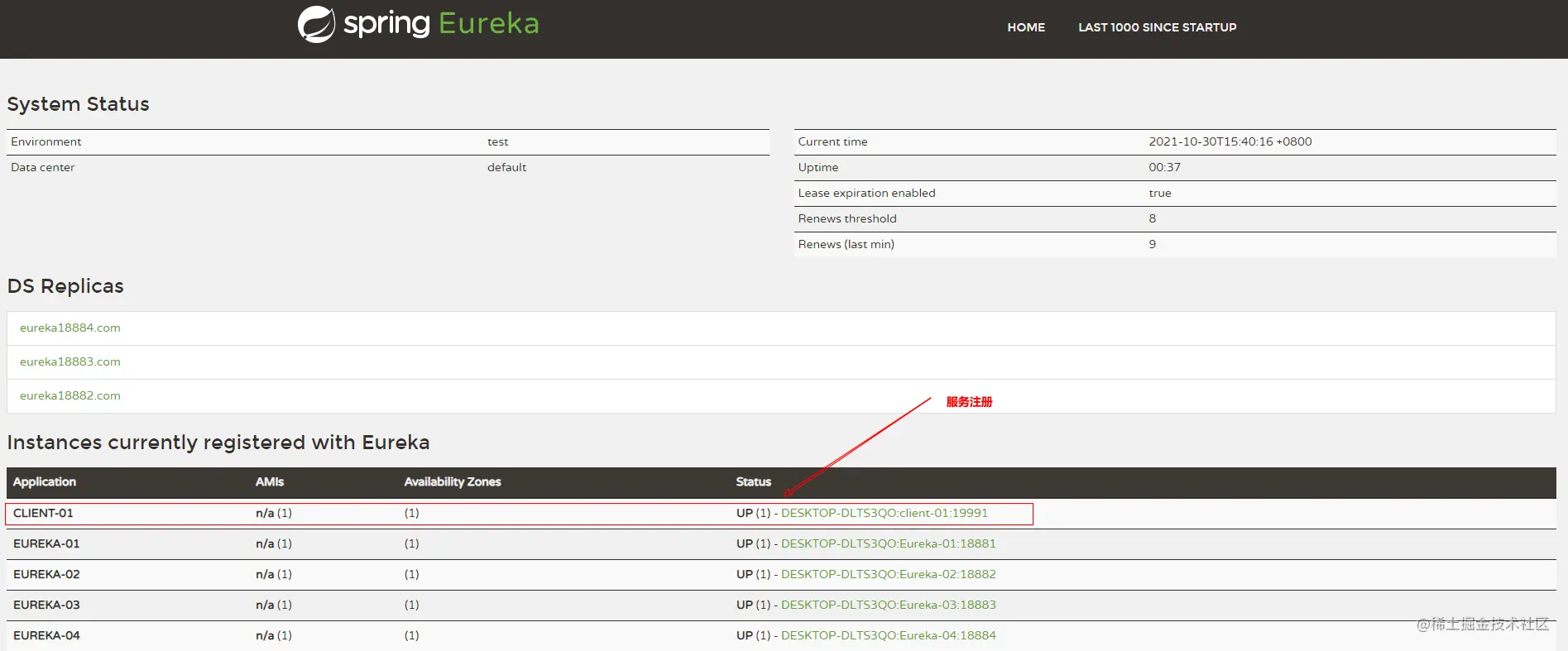The height and width of the screenshot is (651, 1568).
Task: Open LAST 1000 SINCE STARTUP page
Action: (x=1157, y=27)
